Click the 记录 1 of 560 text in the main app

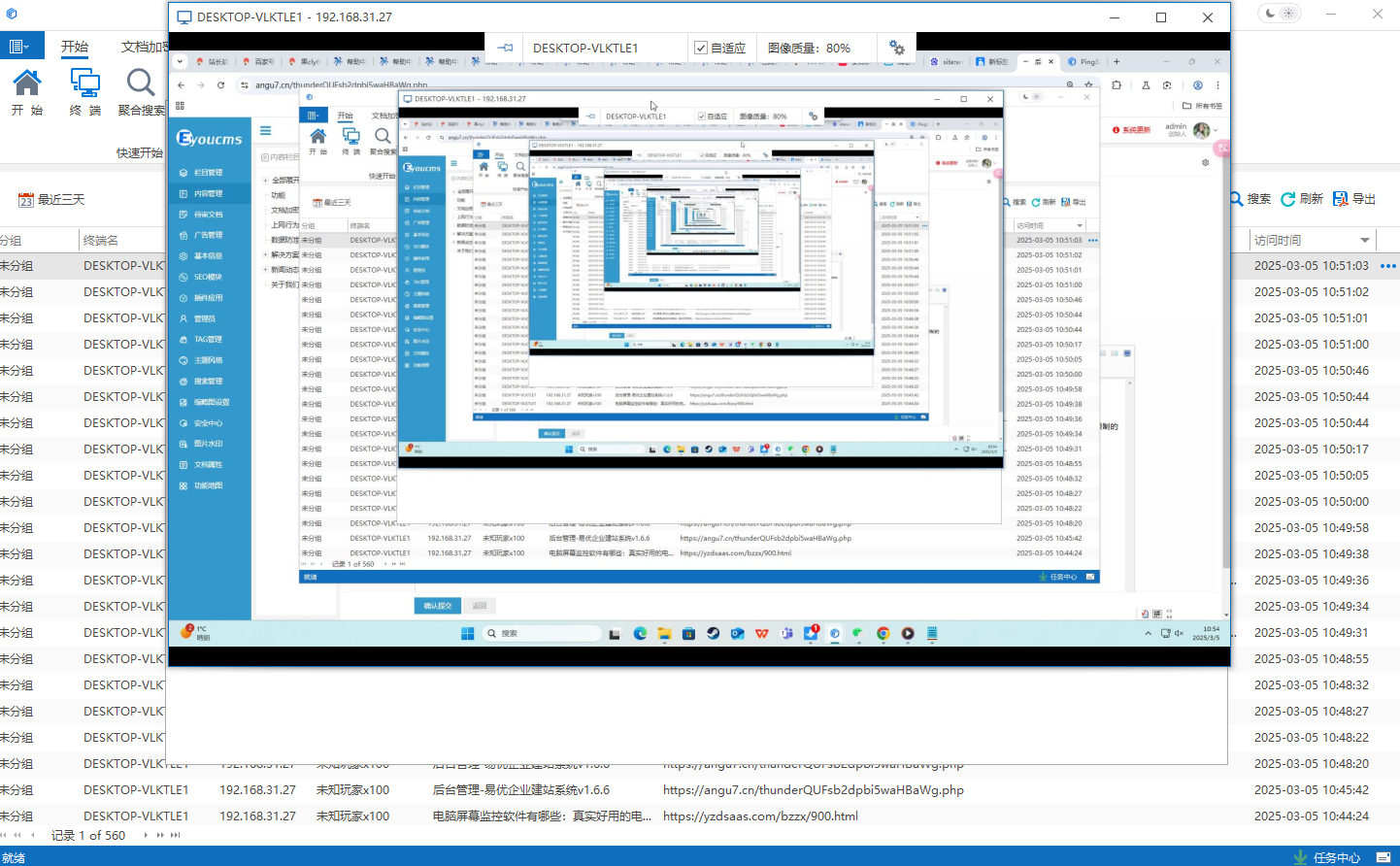click(x=88, y=835)
